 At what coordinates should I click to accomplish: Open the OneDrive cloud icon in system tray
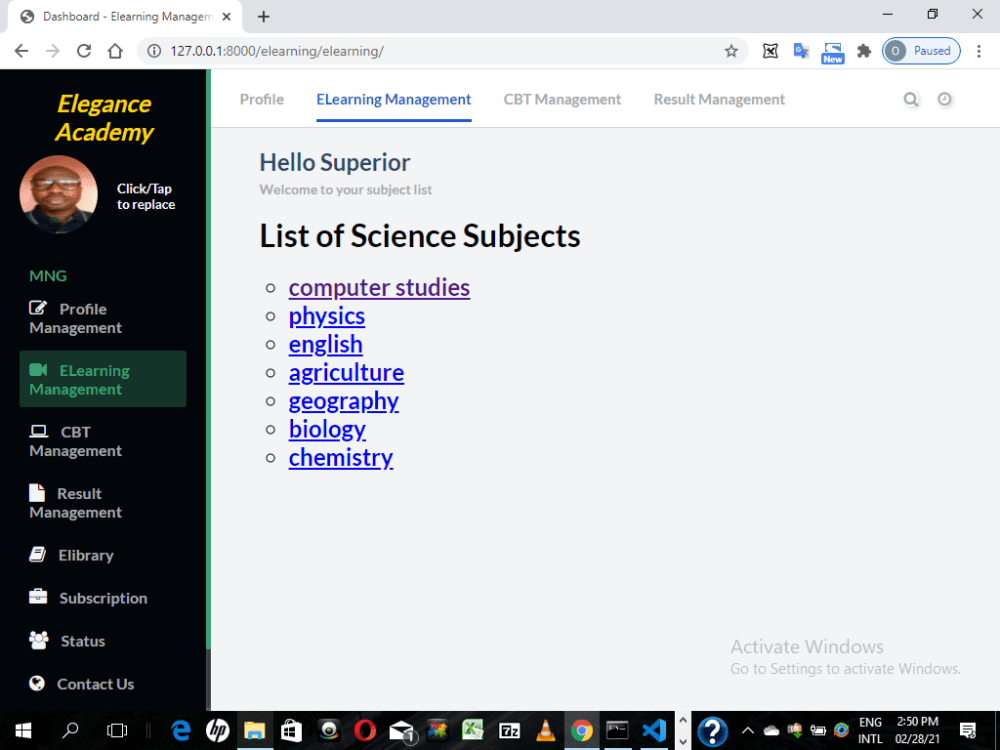click(x=771, y=730)
